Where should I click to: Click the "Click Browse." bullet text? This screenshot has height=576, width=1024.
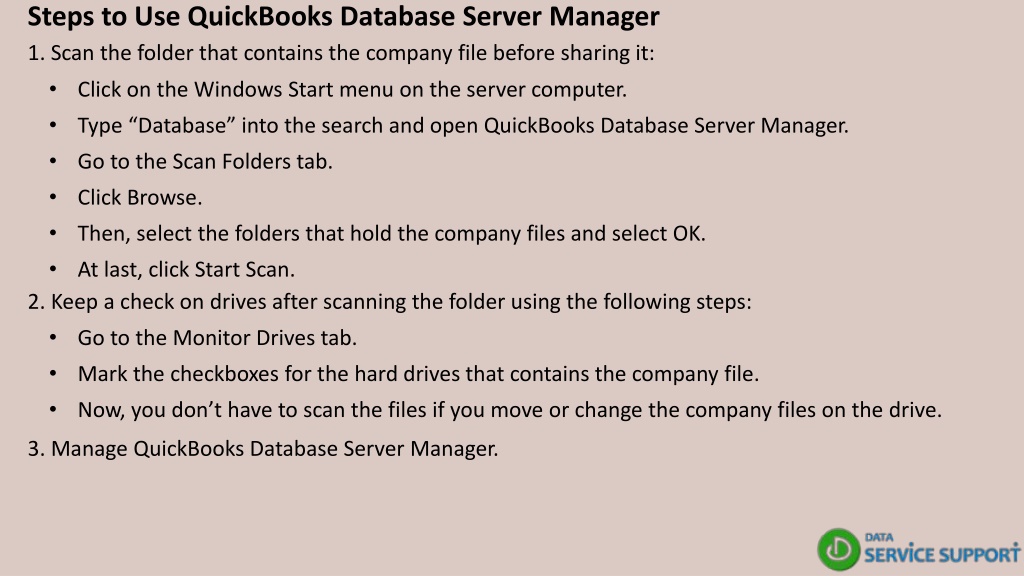pyautogui.click(x=140, y=197)
